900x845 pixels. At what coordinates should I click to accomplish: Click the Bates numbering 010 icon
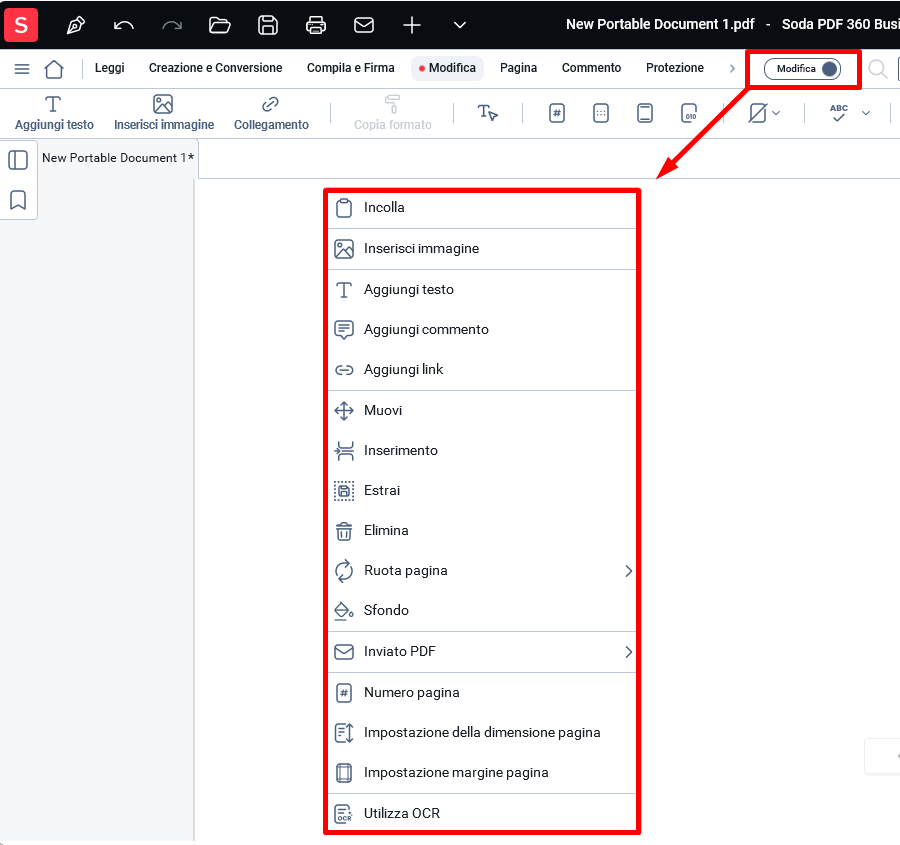click(689, 113)
